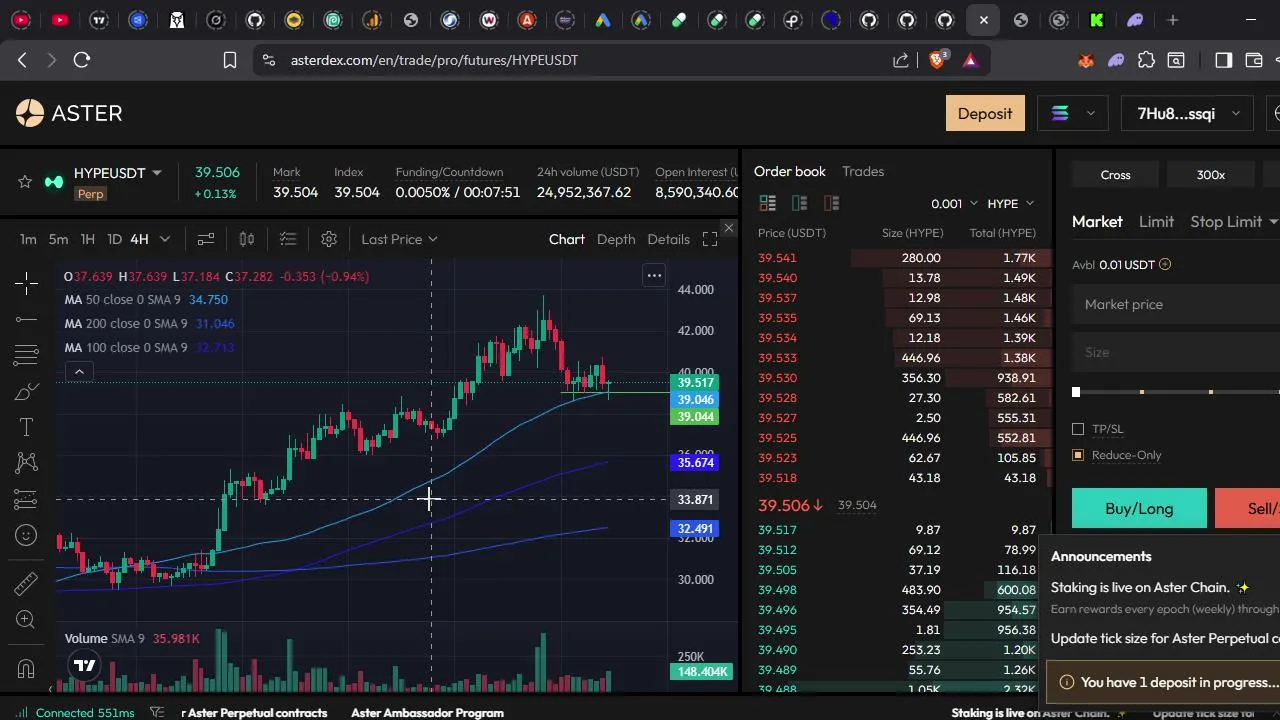Viewport: 1280px width, 720px height.
Task: Open the chart checklist options icon
Action: click(288, 239)
